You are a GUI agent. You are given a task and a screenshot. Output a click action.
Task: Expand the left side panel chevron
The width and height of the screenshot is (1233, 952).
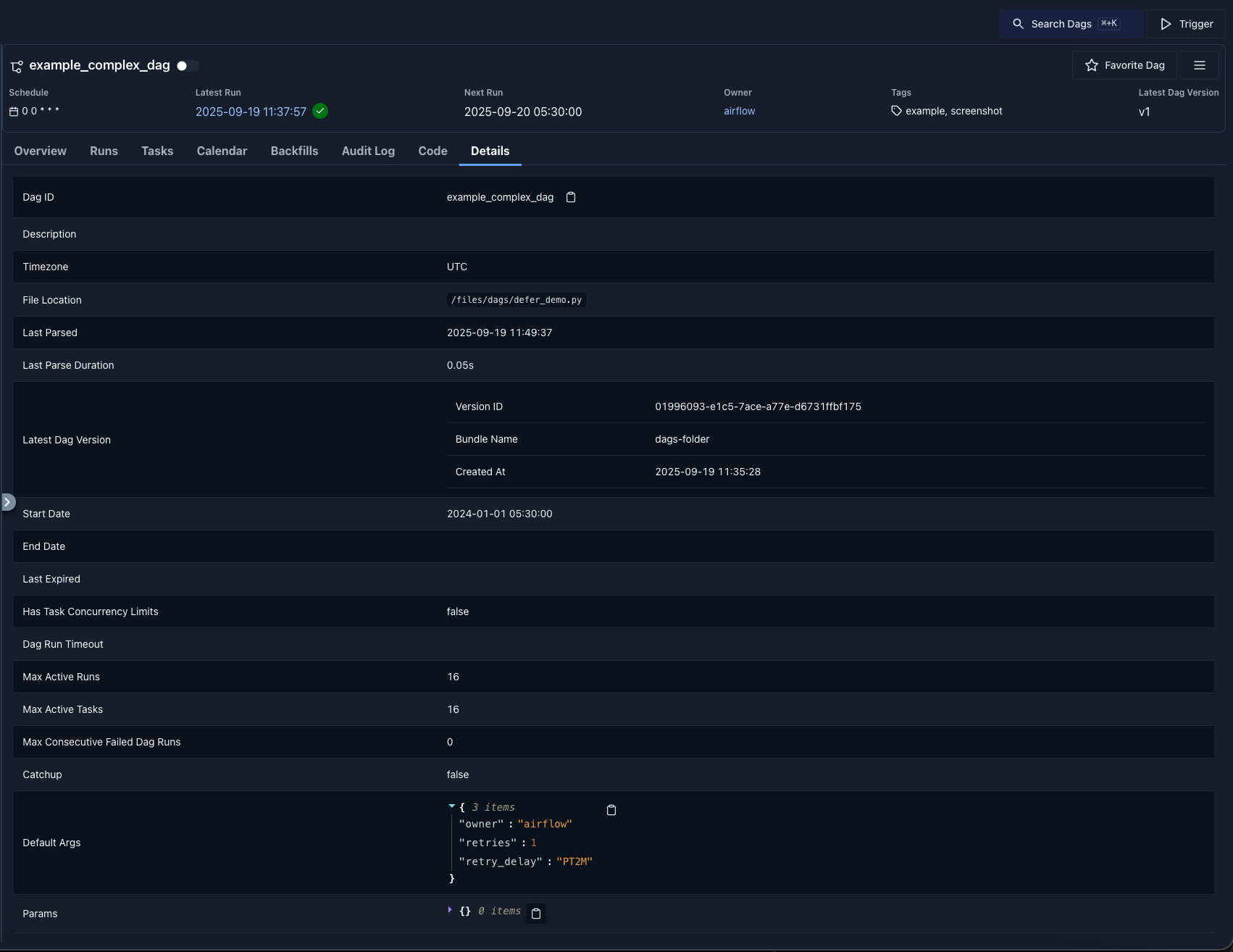(9, 501)
